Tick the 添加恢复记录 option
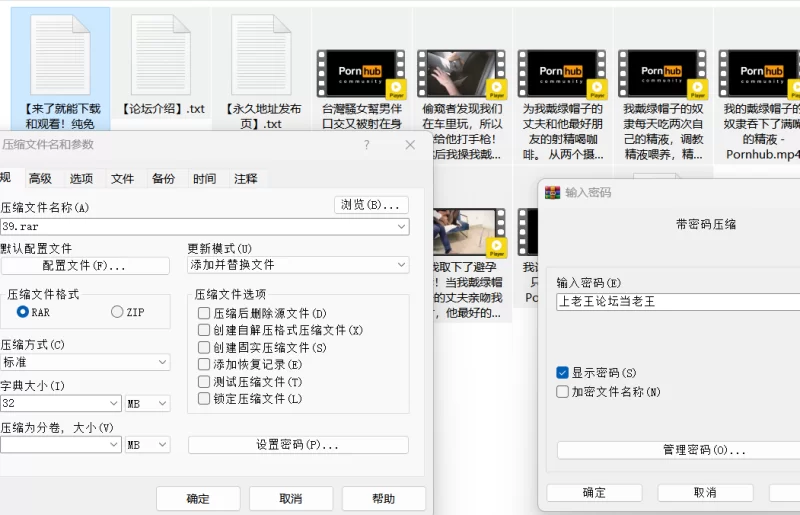Screen dimensions: 800x515 (x=204, y=365)
